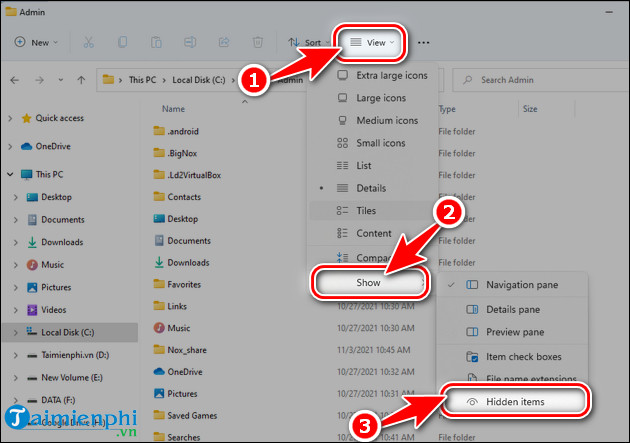Click the Music file list icon
The height and width of the screenshot is (443, 630).
[x=159, y=328]
